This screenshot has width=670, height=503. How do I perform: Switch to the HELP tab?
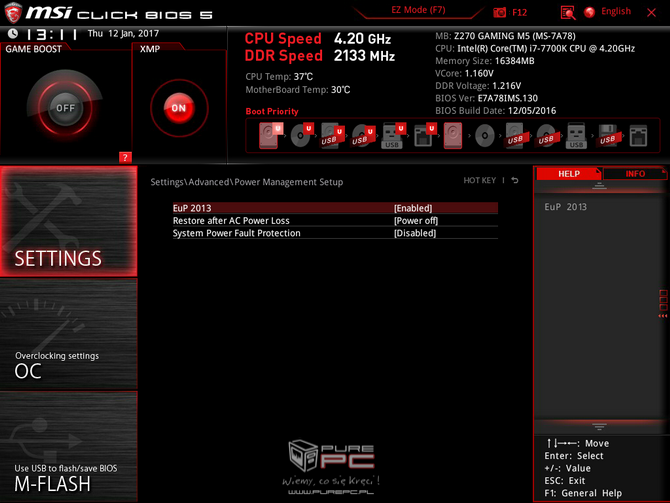coord(569,174)
